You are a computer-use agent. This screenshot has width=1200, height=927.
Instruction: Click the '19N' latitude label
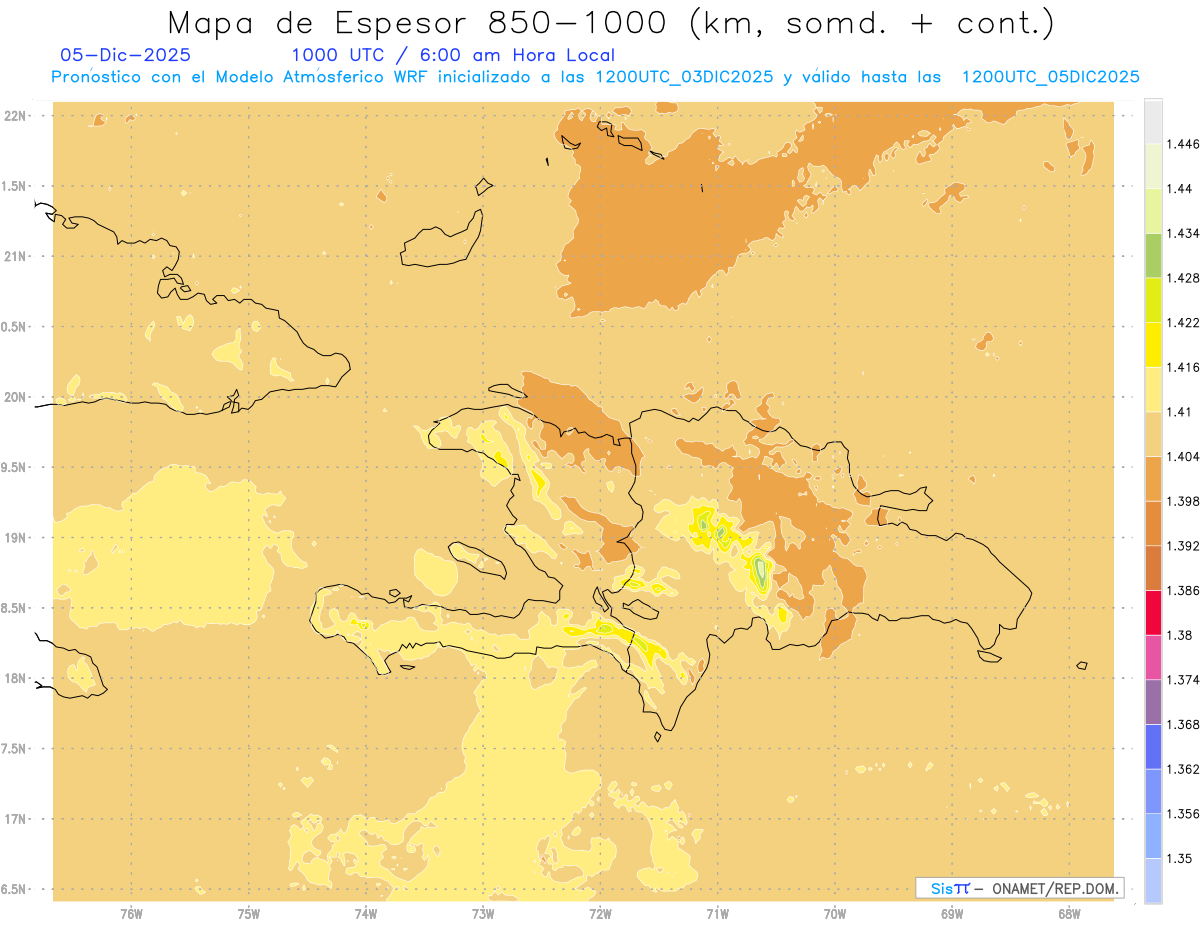pyautogui.click(x=15, y=538)
